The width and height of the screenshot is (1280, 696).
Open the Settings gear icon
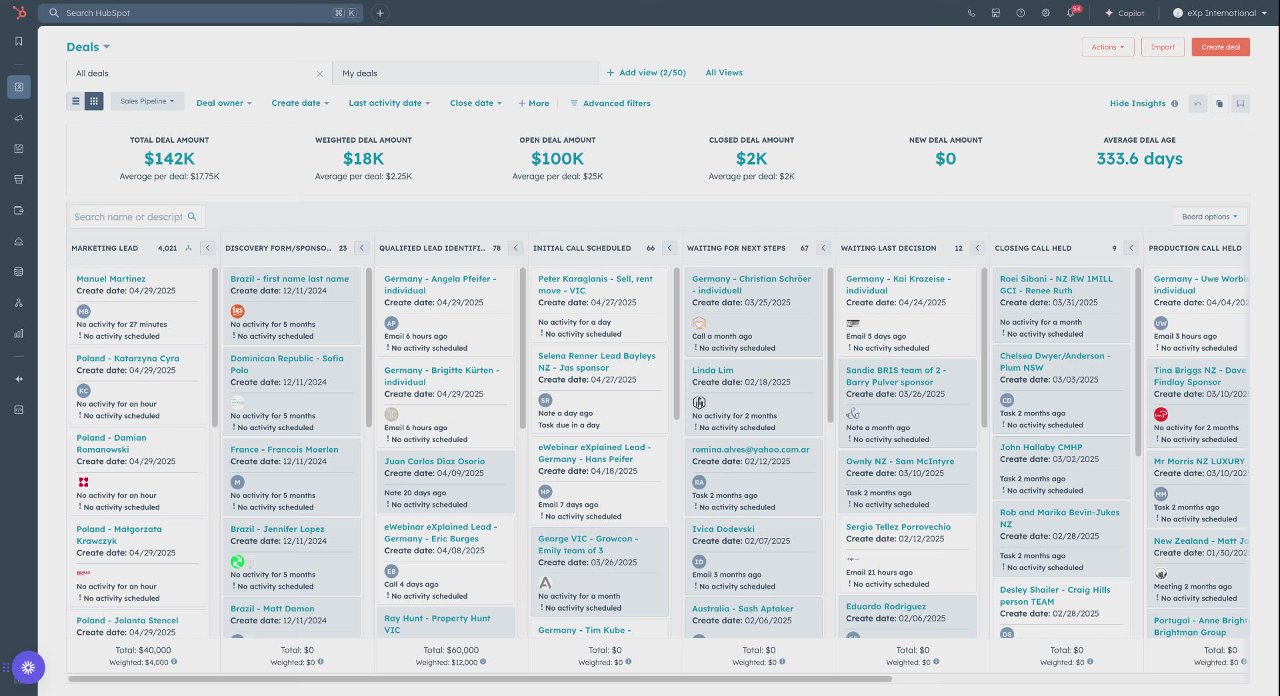point(1045,13)
